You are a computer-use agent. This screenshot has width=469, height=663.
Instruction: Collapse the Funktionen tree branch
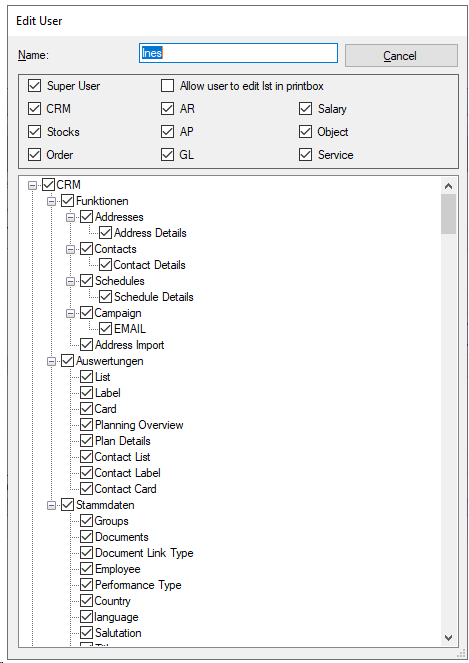point(51,201)
